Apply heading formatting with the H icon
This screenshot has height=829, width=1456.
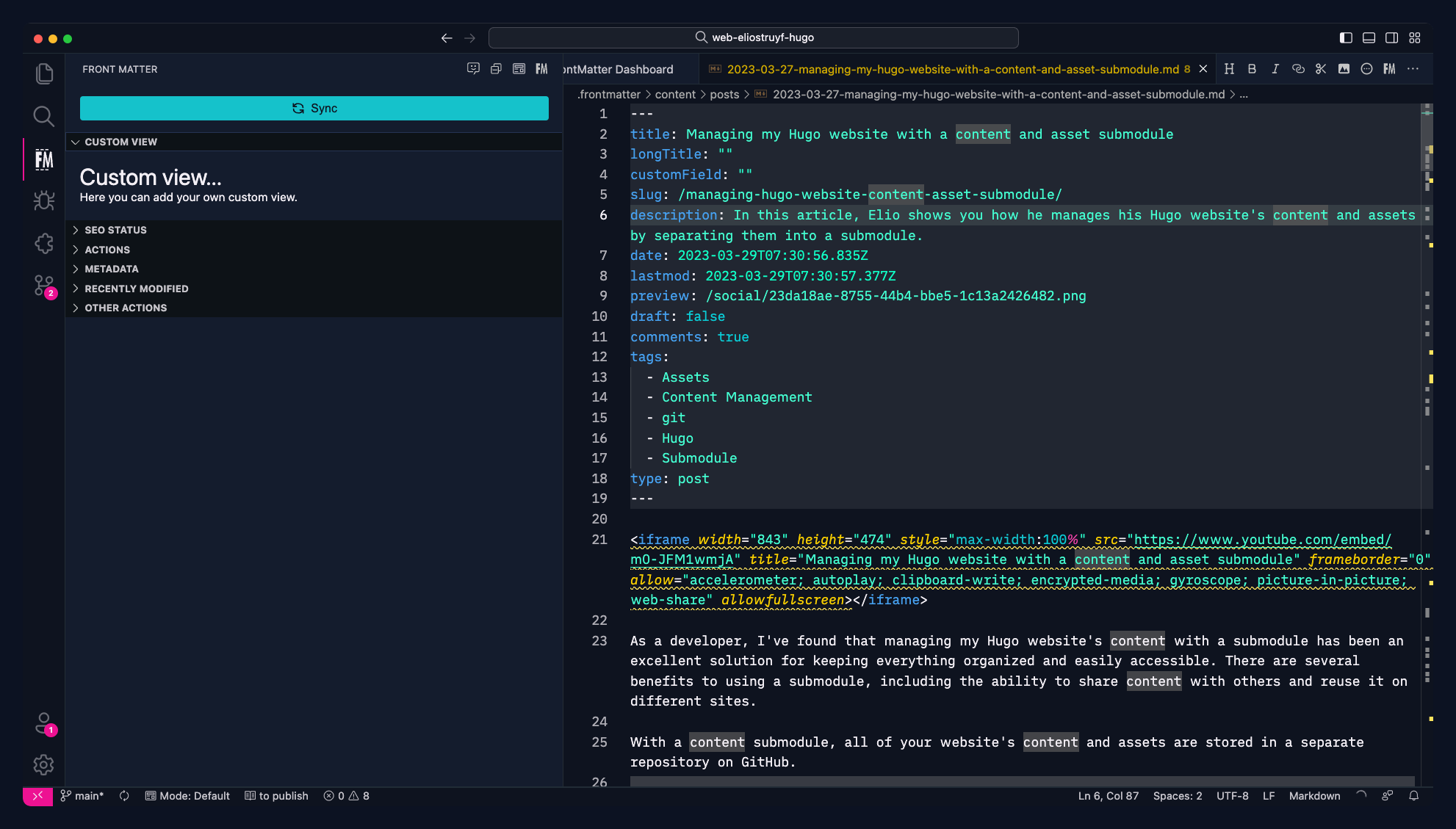point(1230,68)
